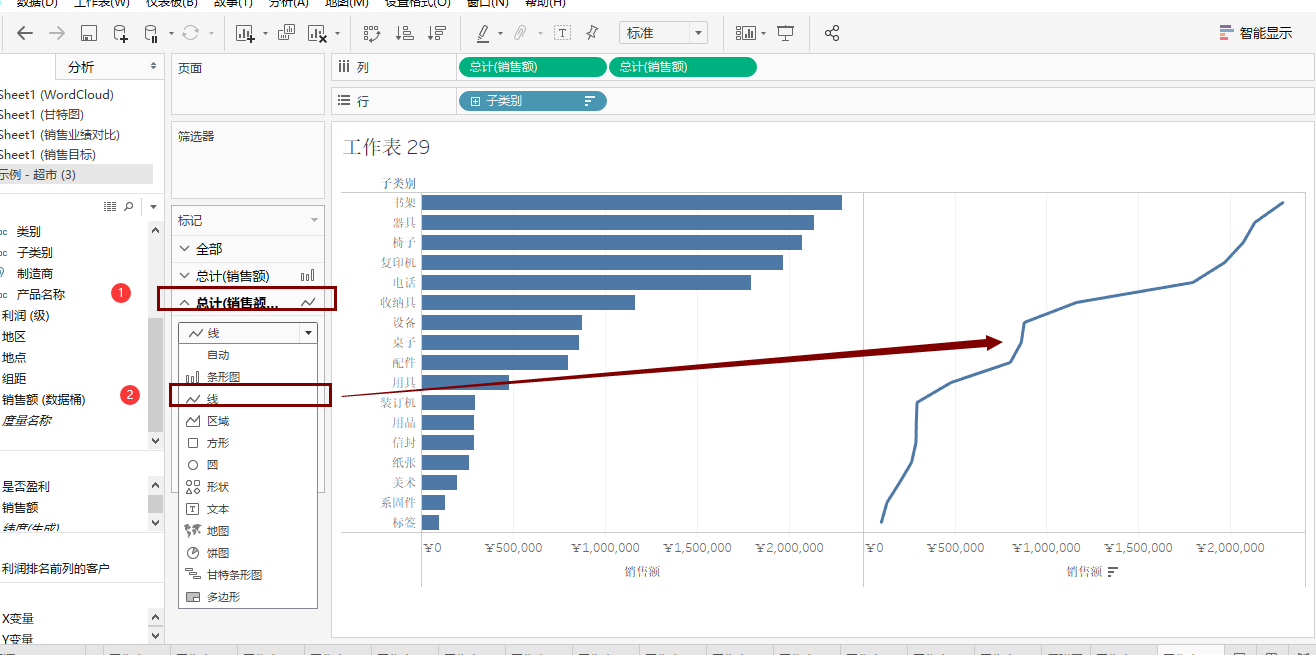Click sort icon beside right 销售额 axis label

(1112, 572)
